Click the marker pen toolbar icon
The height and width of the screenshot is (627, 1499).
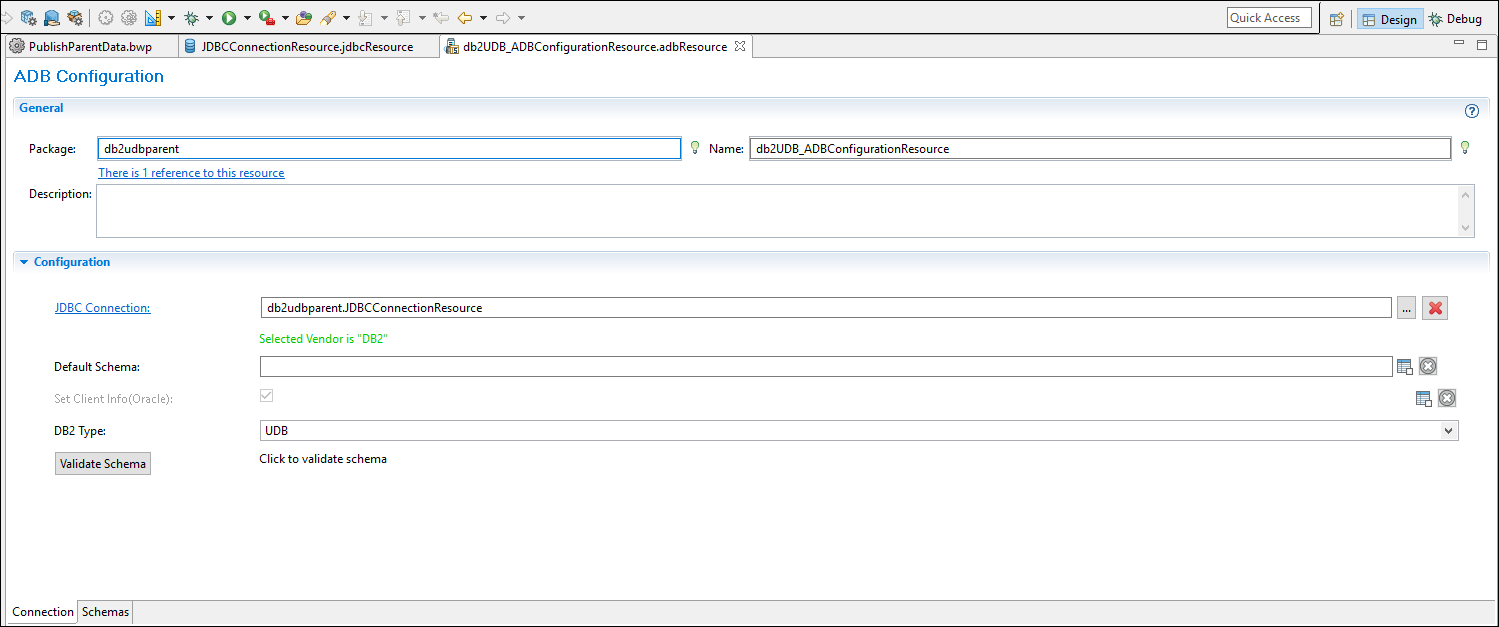[x=327, y=17]
